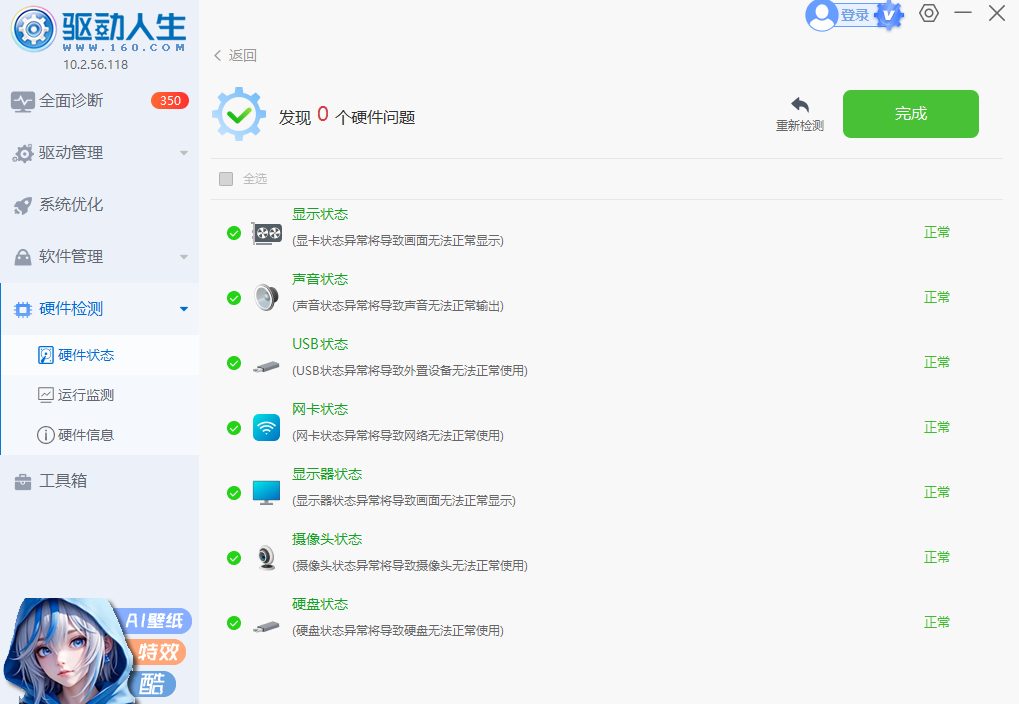Click the USB状态 title text
Viewport: 1019px width, 704px height.
pos(320,345)
